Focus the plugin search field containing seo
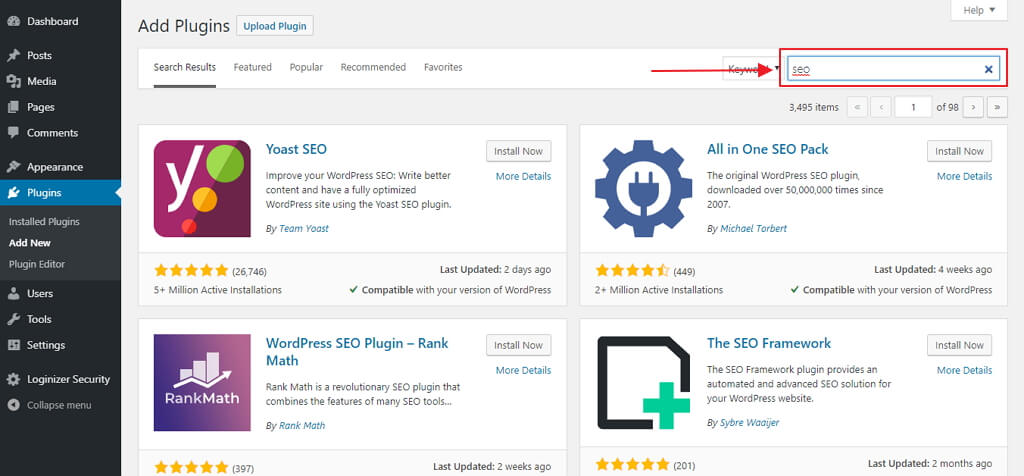 click(893, 69)
